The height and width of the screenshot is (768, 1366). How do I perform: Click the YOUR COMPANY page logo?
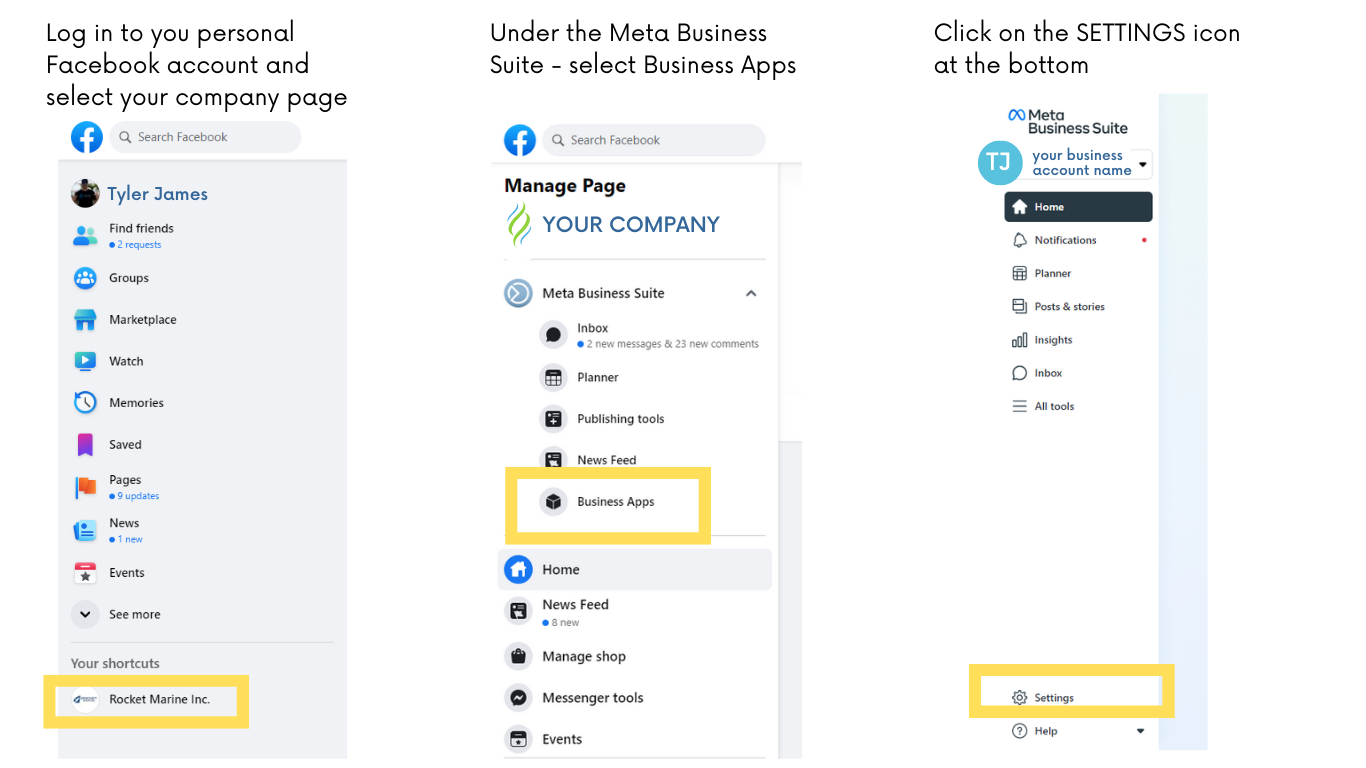519,224
